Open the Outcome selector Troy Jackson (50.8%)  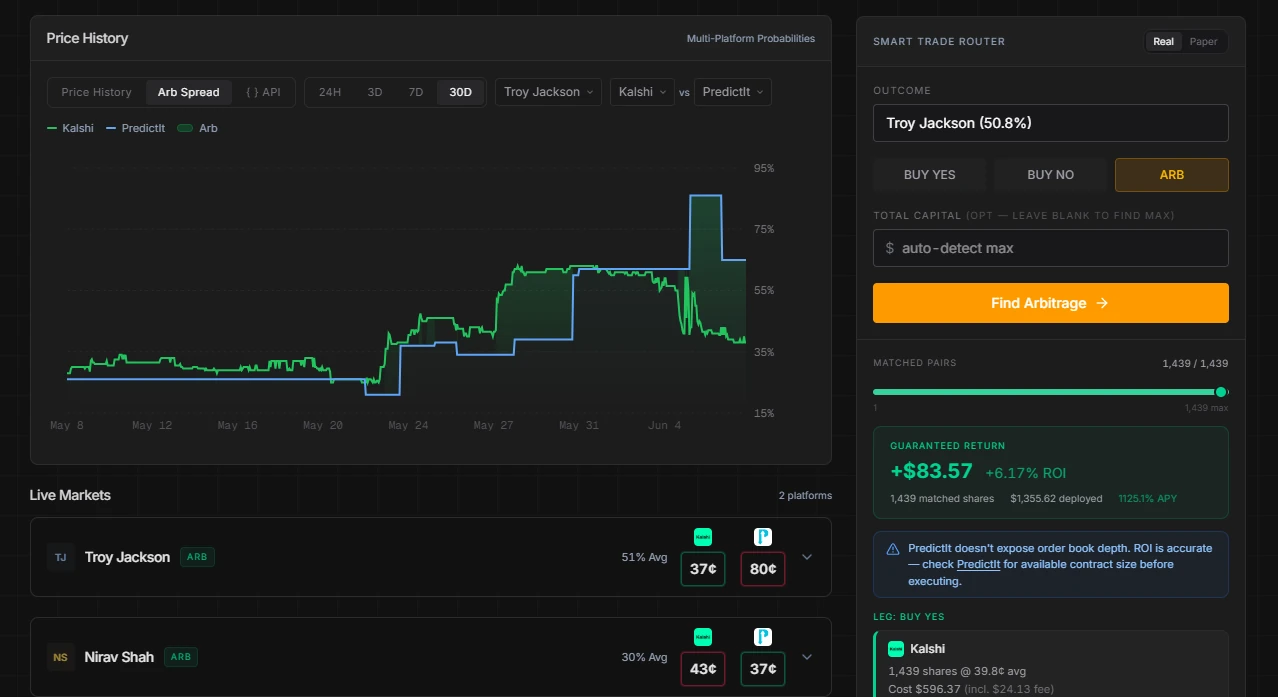click(1051, 123)
